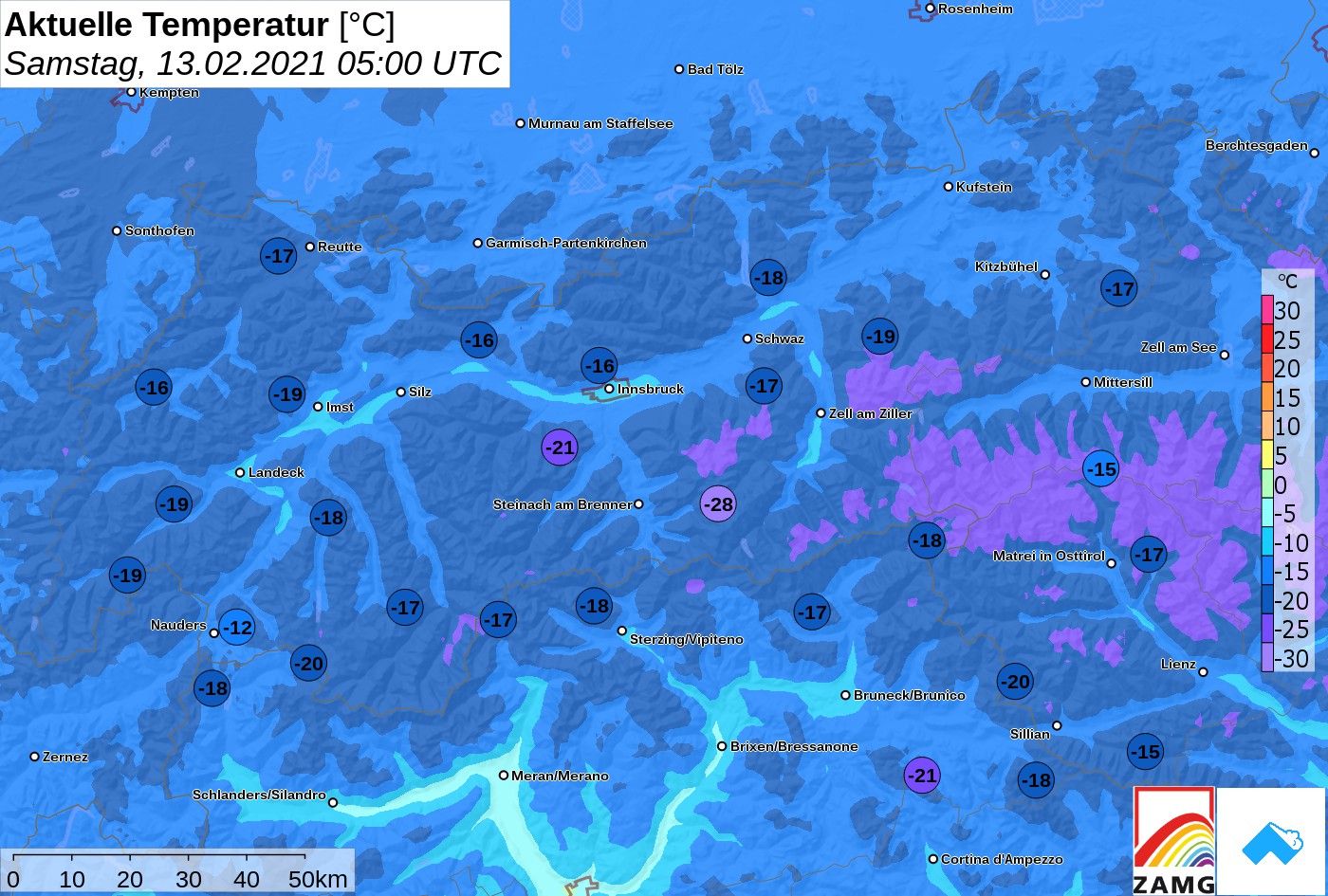Pick the yellow 5 °C legend color

[1267, 455]
